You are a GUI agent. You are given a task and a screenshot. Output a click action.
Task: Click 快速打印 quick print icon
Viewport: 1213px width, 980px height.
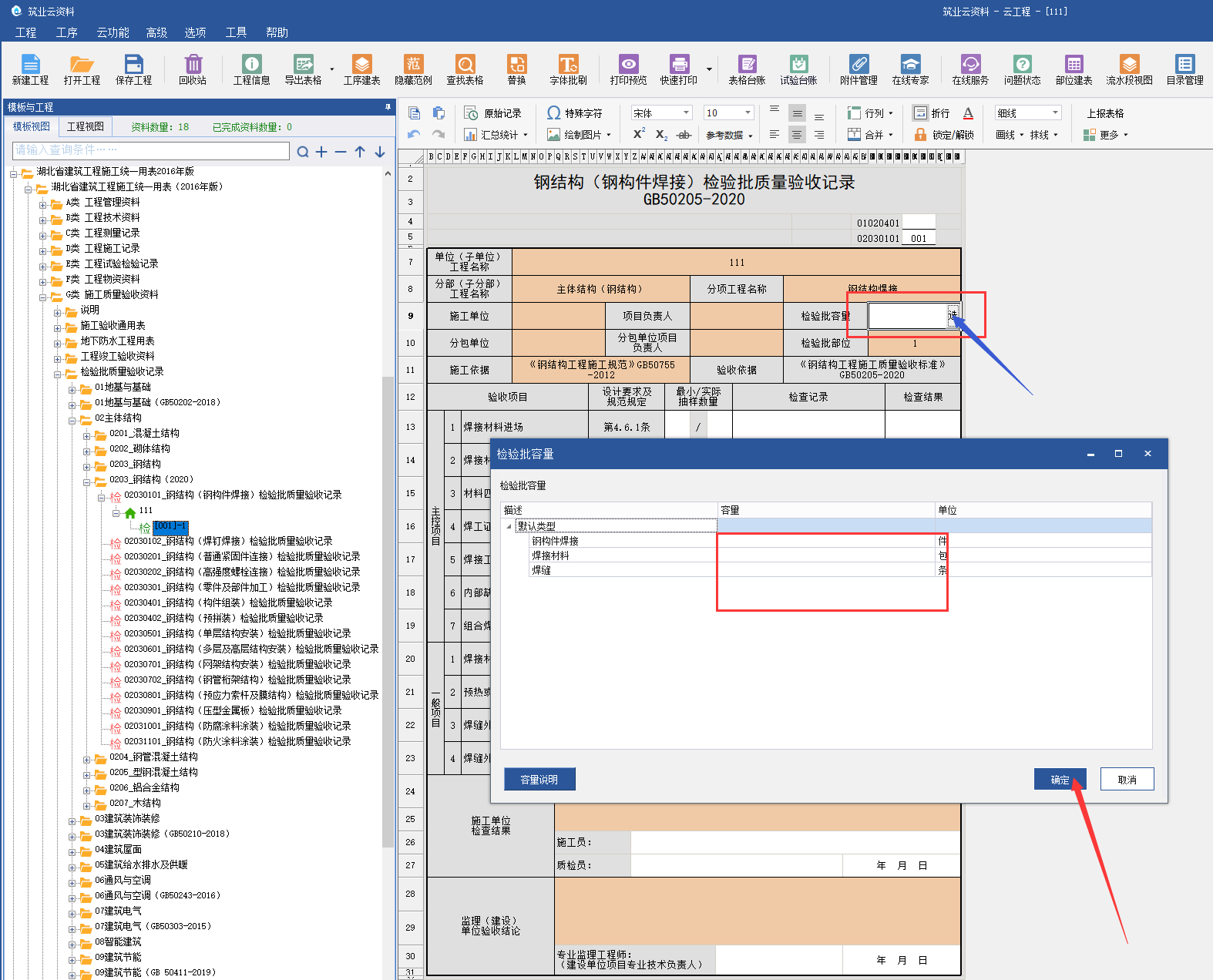pos(678,69)
